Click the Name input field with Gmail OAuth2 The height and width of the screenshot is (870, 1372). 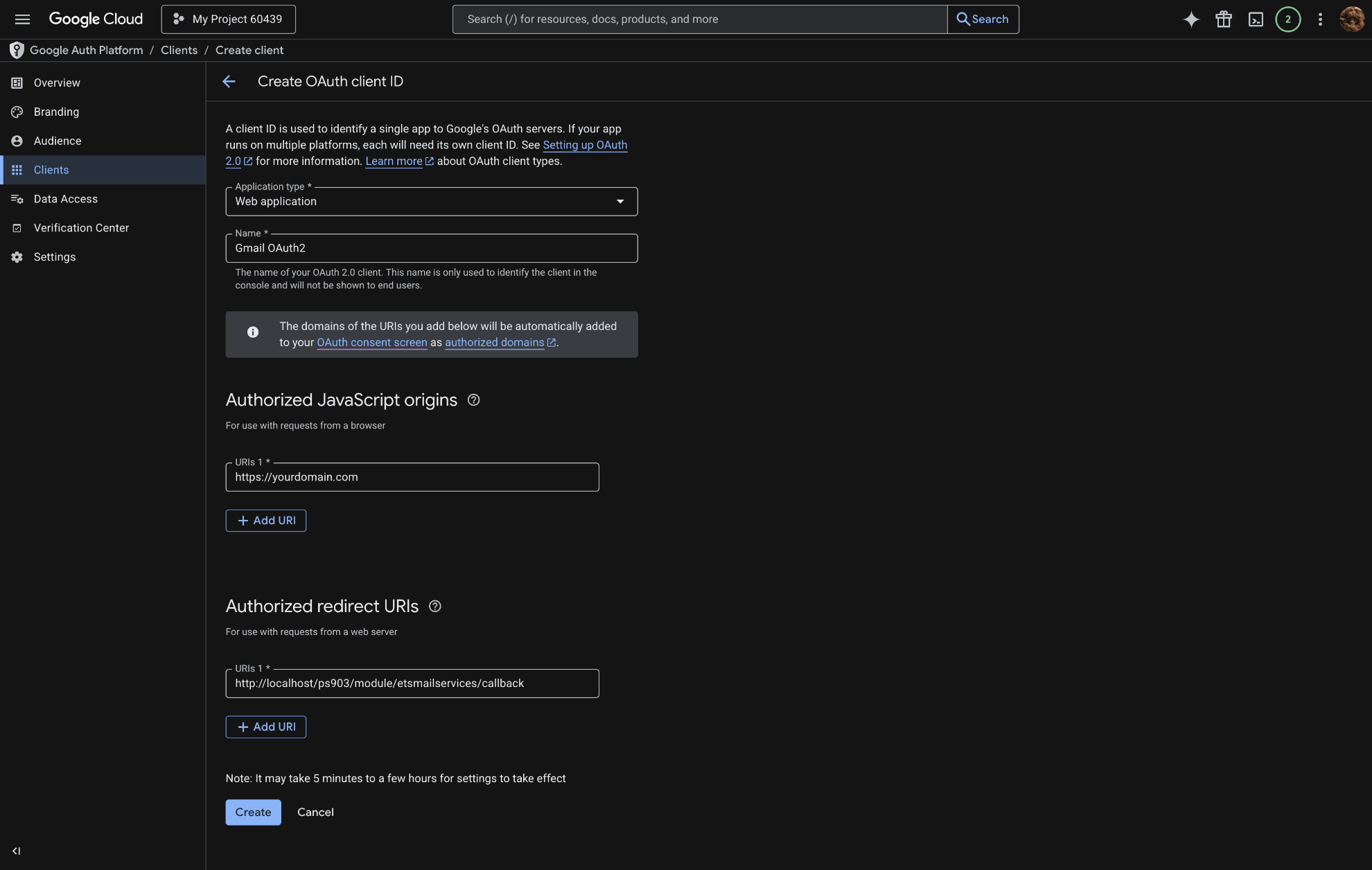[431, 248]
